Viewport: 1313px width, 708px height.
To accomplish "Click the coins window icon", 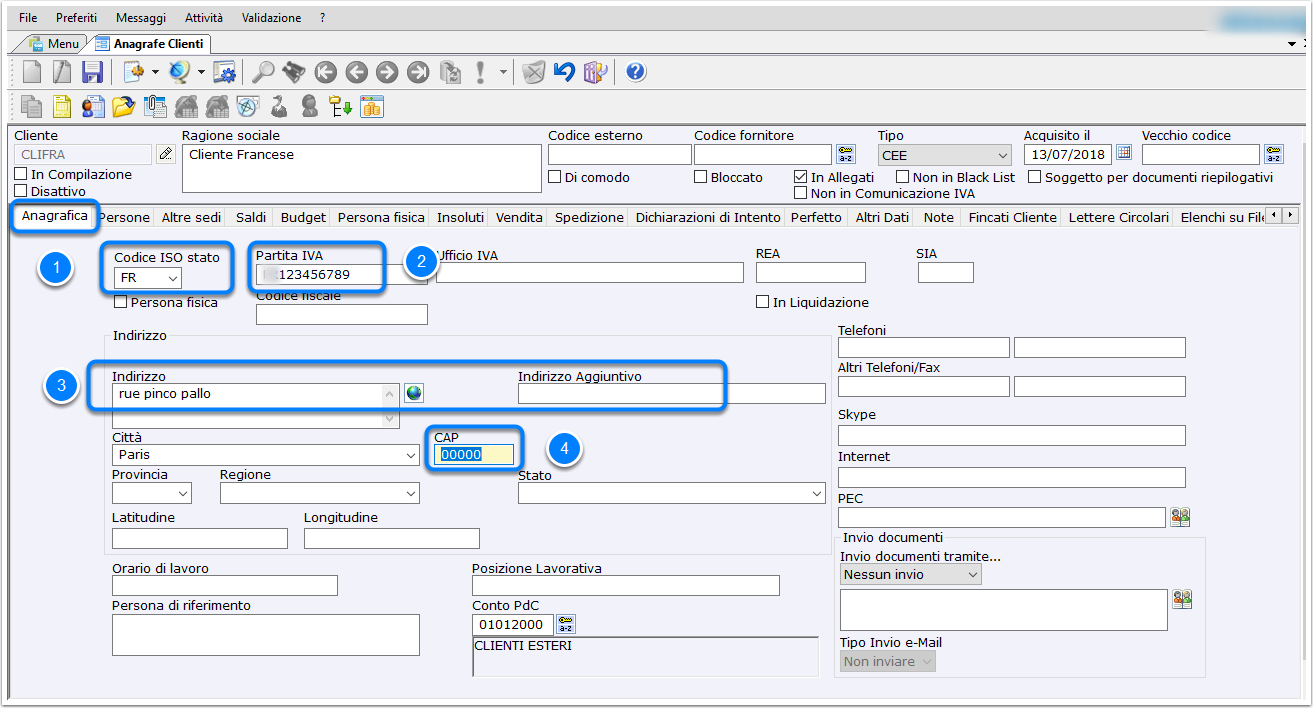I will point(372,105).
